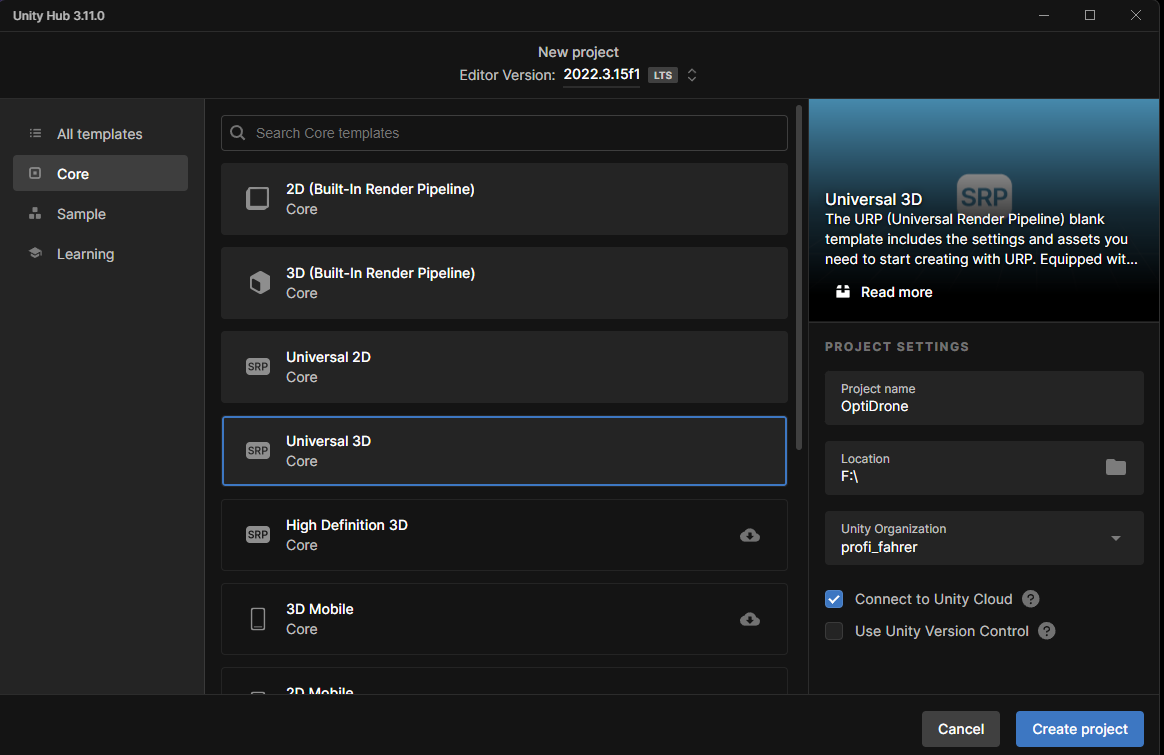Click the Universal 3D SRP icon
This screenshot has width=1164, height=755.
pyautogui.click(x=258, y=451)
